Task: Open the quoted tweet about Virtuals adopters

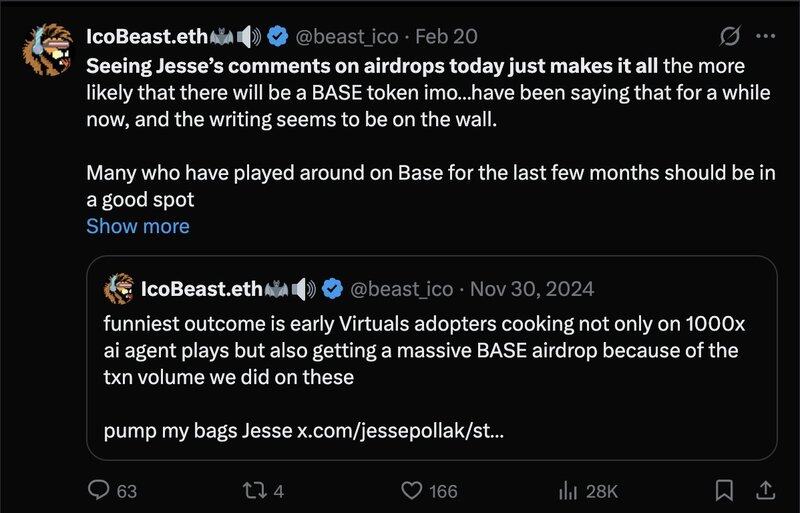Action: [x=432, y=358]
